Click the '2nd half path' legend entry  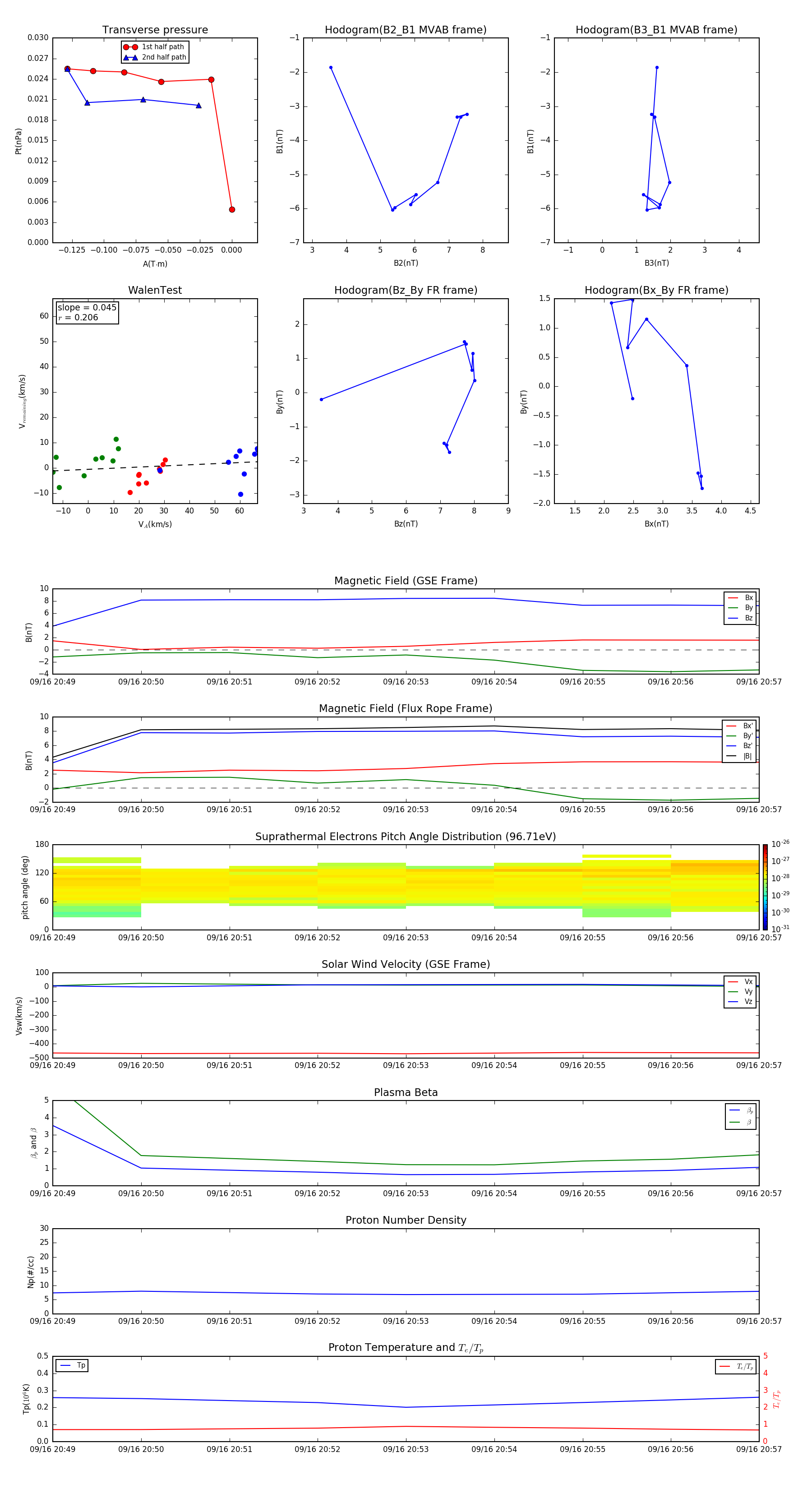[x=154, y=57]
